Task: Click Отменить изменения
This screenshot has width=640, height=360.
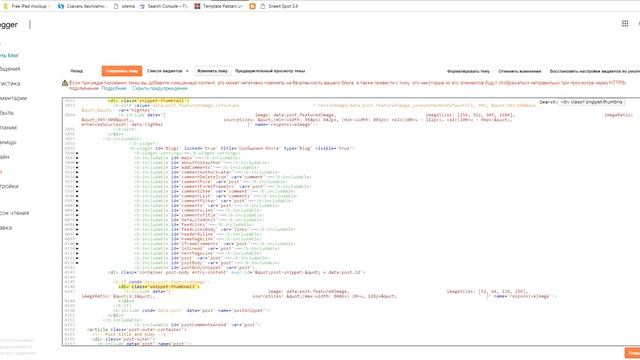Action: pos(520,71)
